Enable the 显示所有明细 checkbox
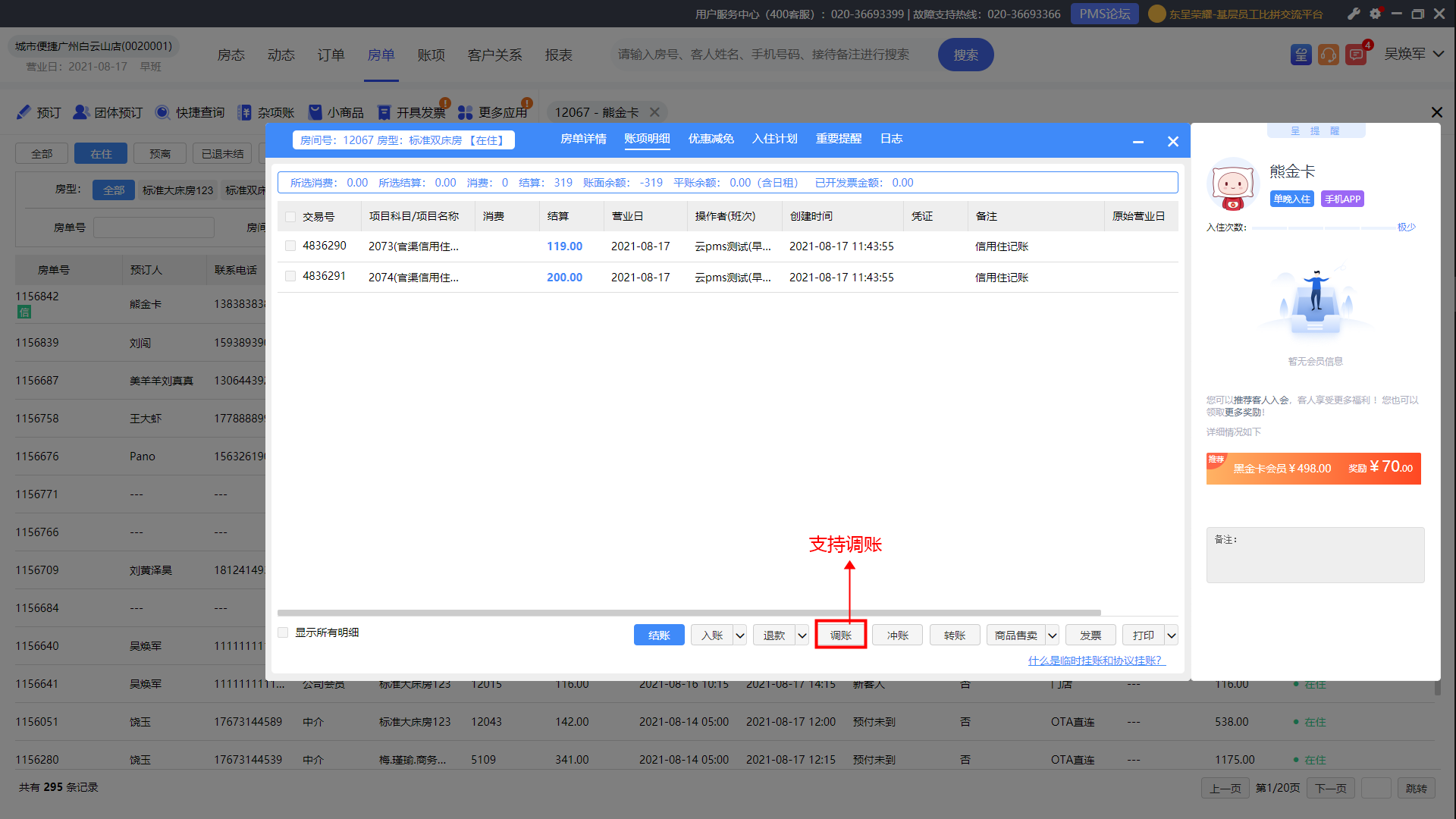Image resolution: width=1456 pixels, height=819 pixels. click(283, 632)
